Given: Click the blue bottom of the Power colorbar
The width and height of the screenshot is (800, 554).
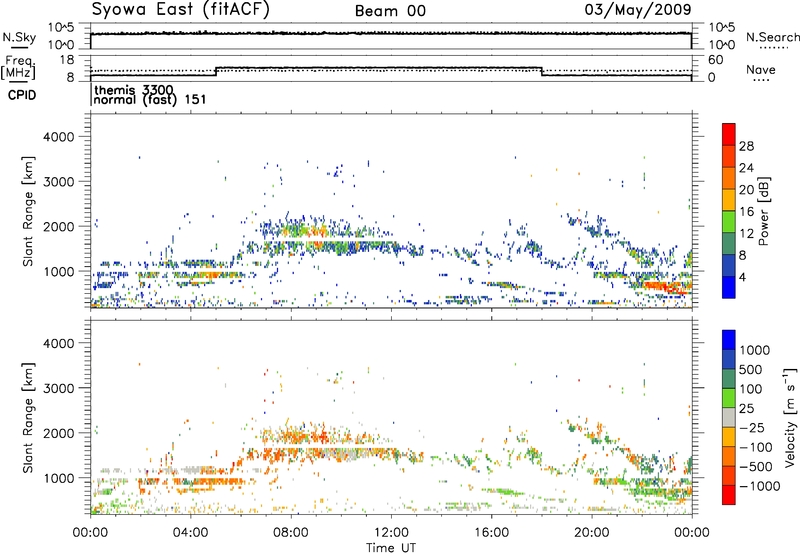Looking at the screenshot, I should 729,287.
